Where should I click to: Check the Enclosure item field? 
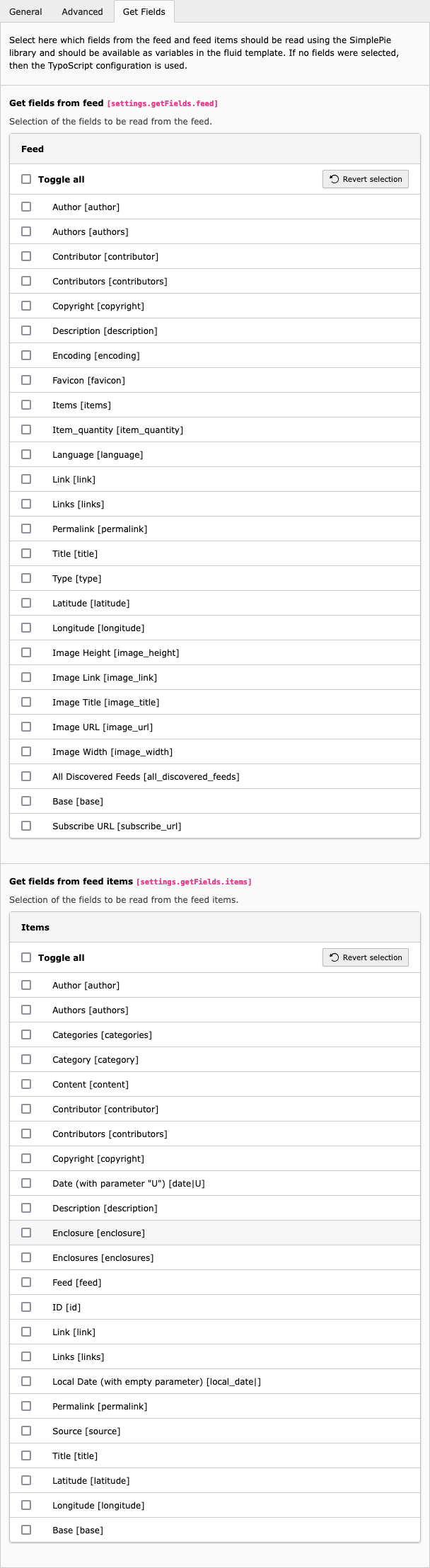tap(27, 1232)
